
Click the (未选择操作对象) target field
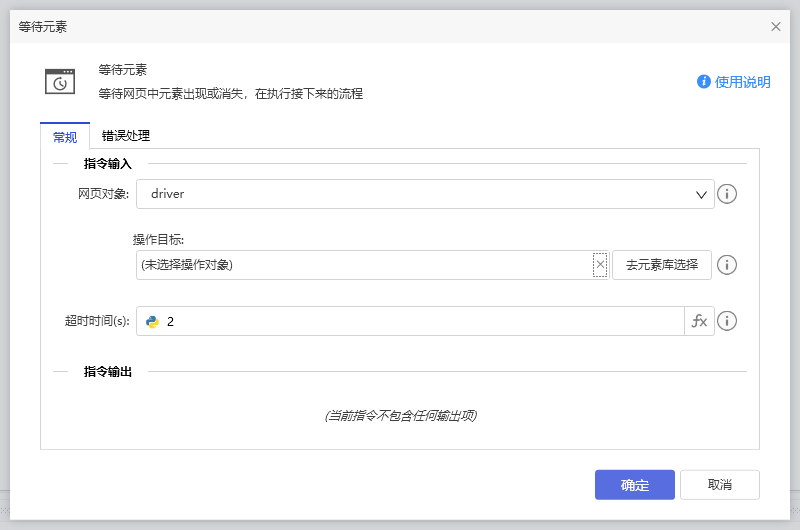pos(365,265)
